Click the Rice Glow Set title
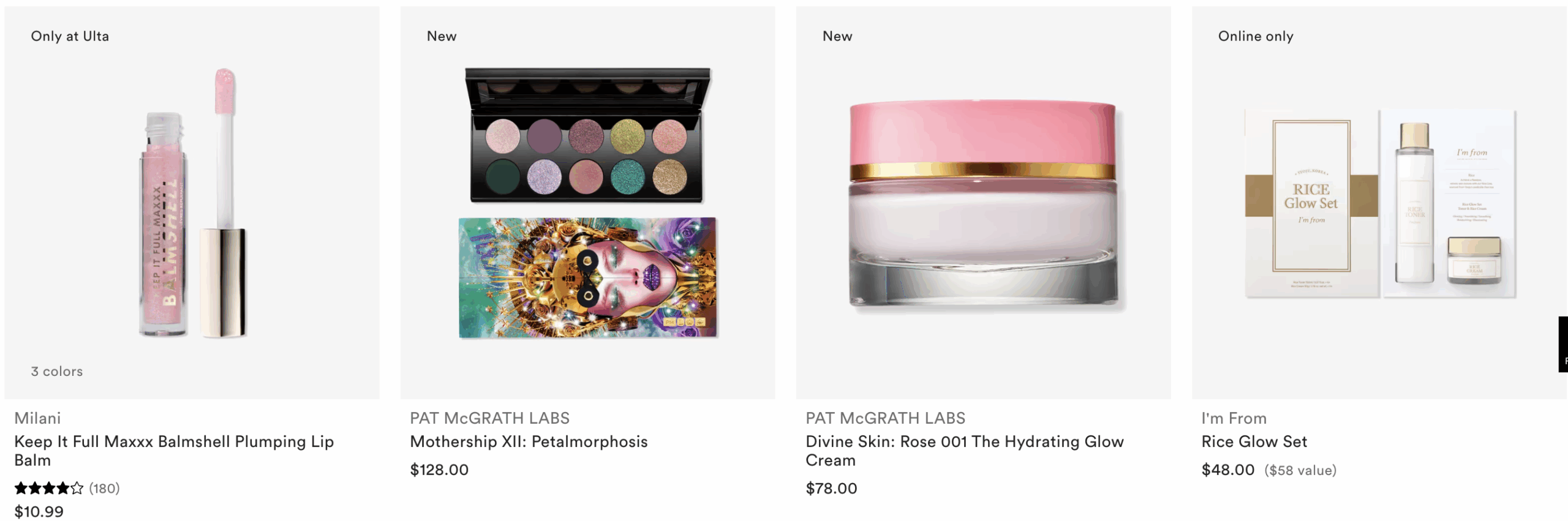 coord(1254,441)
